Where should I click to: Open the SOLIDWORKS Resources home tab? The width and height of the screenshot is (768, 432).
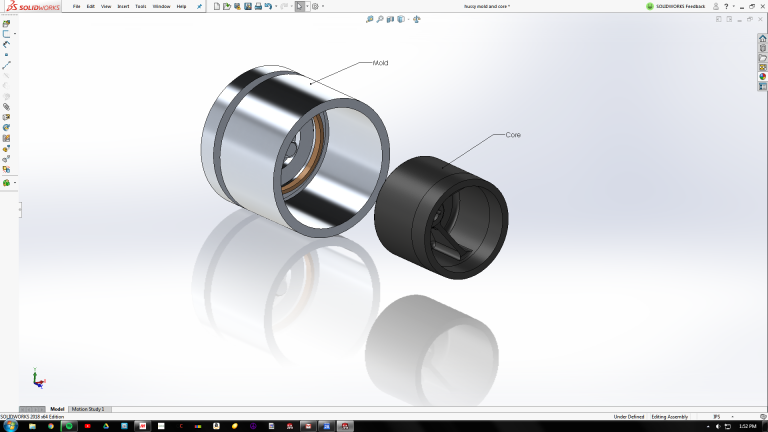(x=763, y=38)
